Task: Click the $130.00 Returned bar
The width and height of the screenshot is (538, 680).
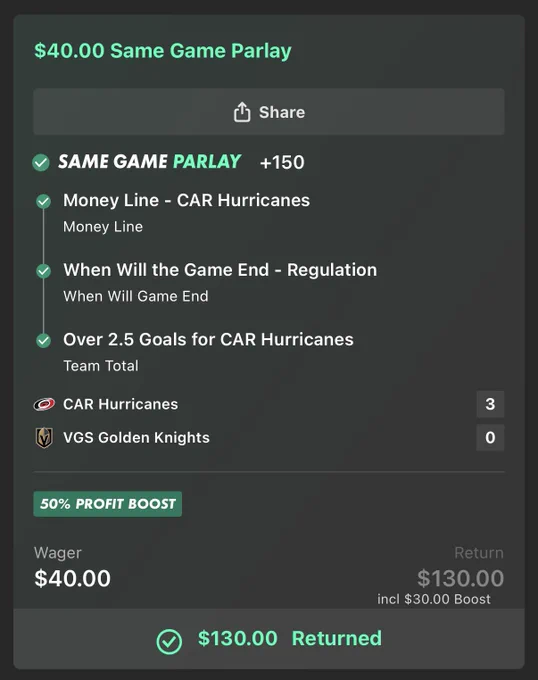Action: 269,639
